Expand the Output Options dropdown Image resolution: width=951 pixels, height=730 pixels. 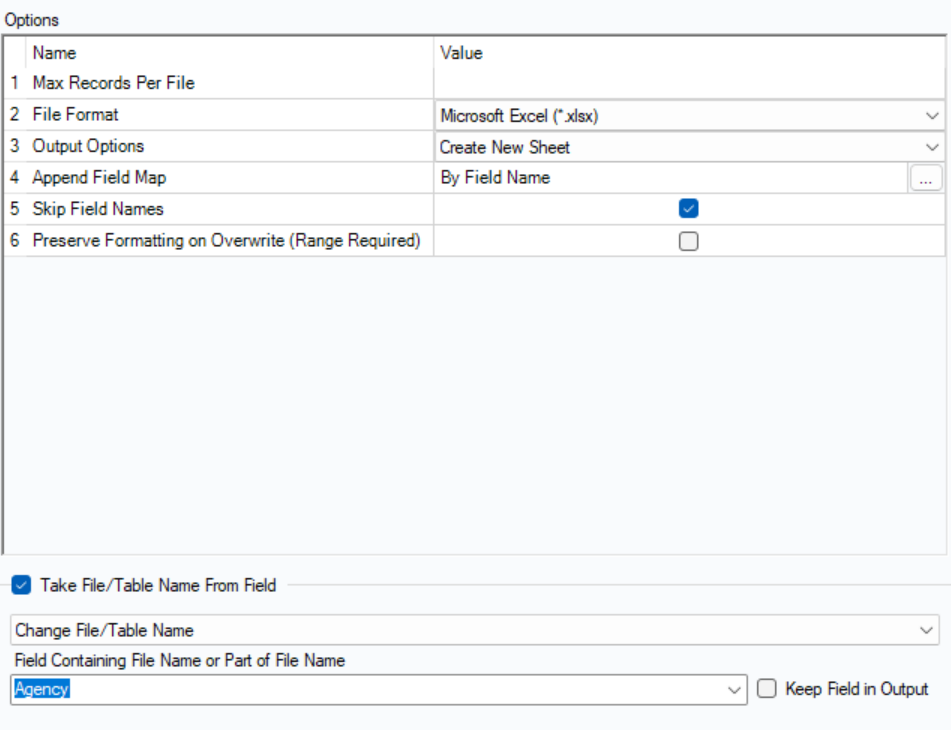[x=932, y=147]
